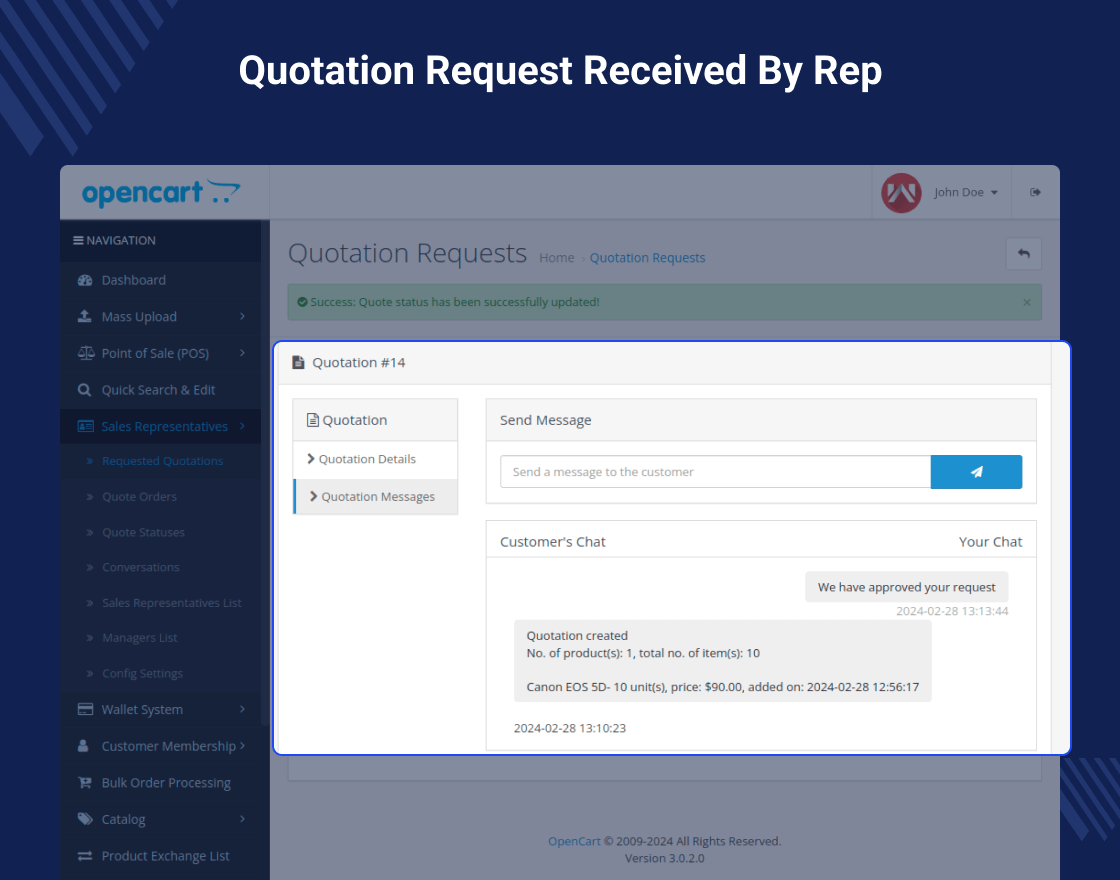Click the Mass Upload upload icon
The image size is (1120, 880).
(84, 316)
